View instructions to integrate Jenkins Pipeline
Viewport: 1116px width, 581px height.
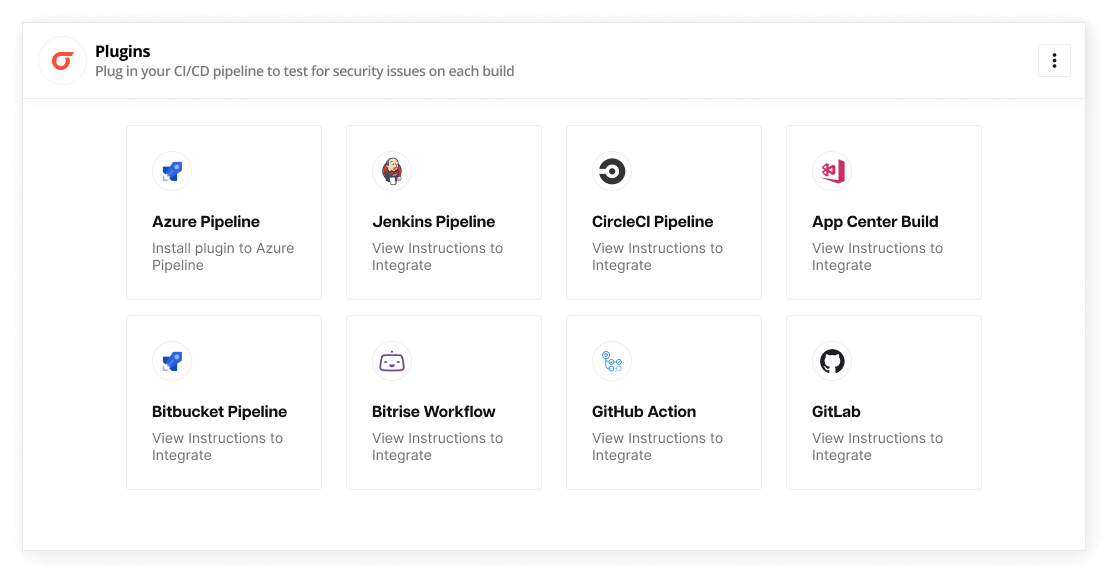click(437, 256)
